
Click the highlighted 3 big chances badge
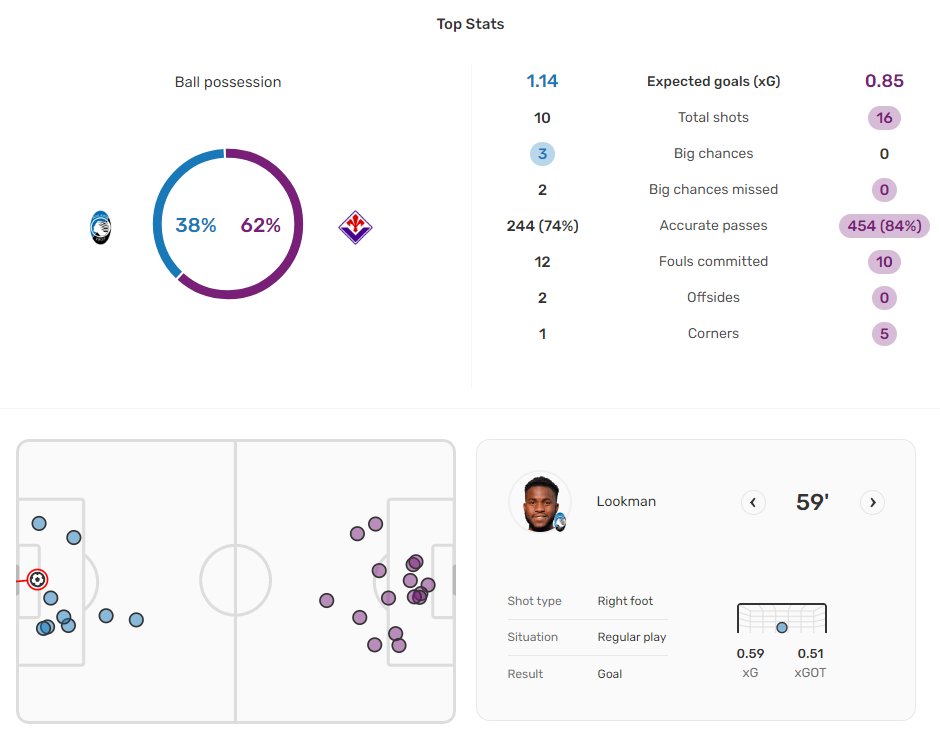542,154
